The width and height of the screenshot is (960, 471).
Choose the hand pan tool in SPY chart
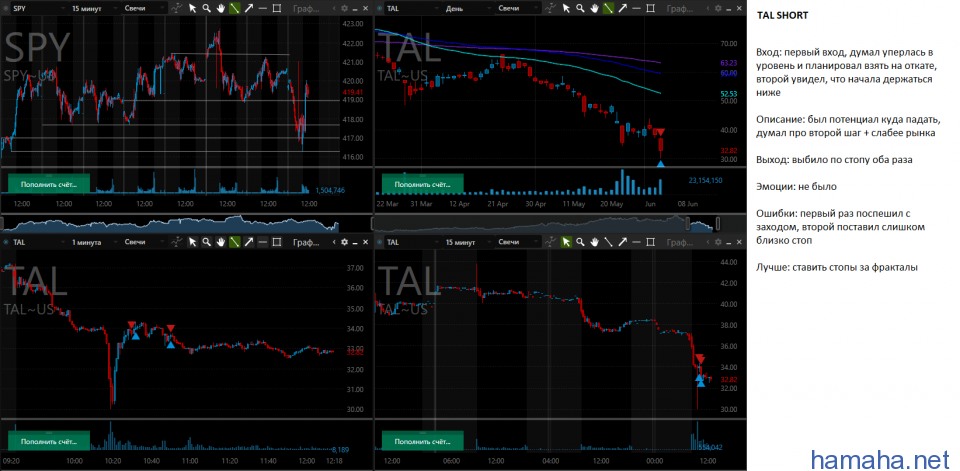(x=220, y=8)
